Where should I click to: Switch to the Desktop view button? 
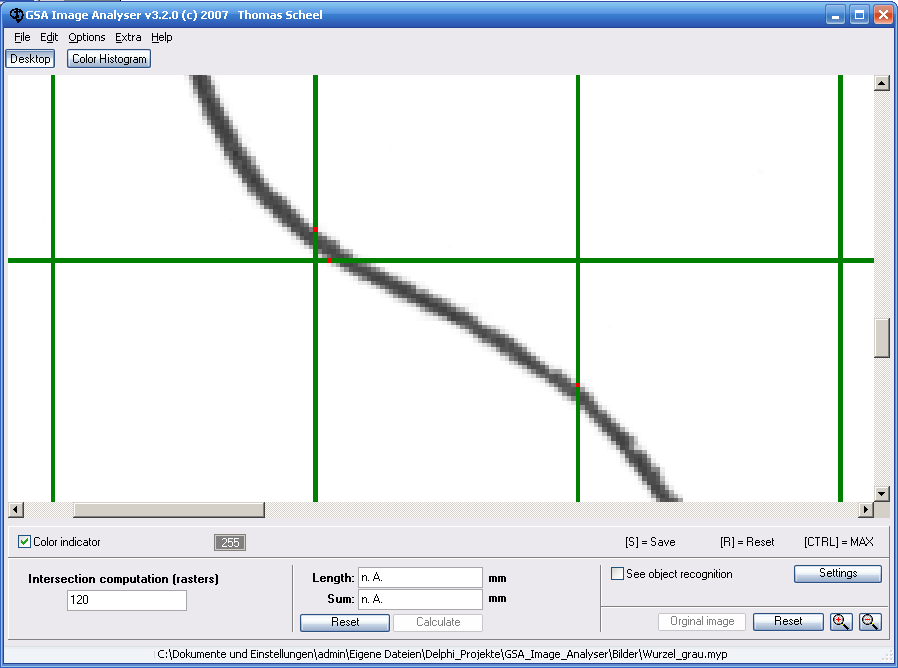[30, 59]
